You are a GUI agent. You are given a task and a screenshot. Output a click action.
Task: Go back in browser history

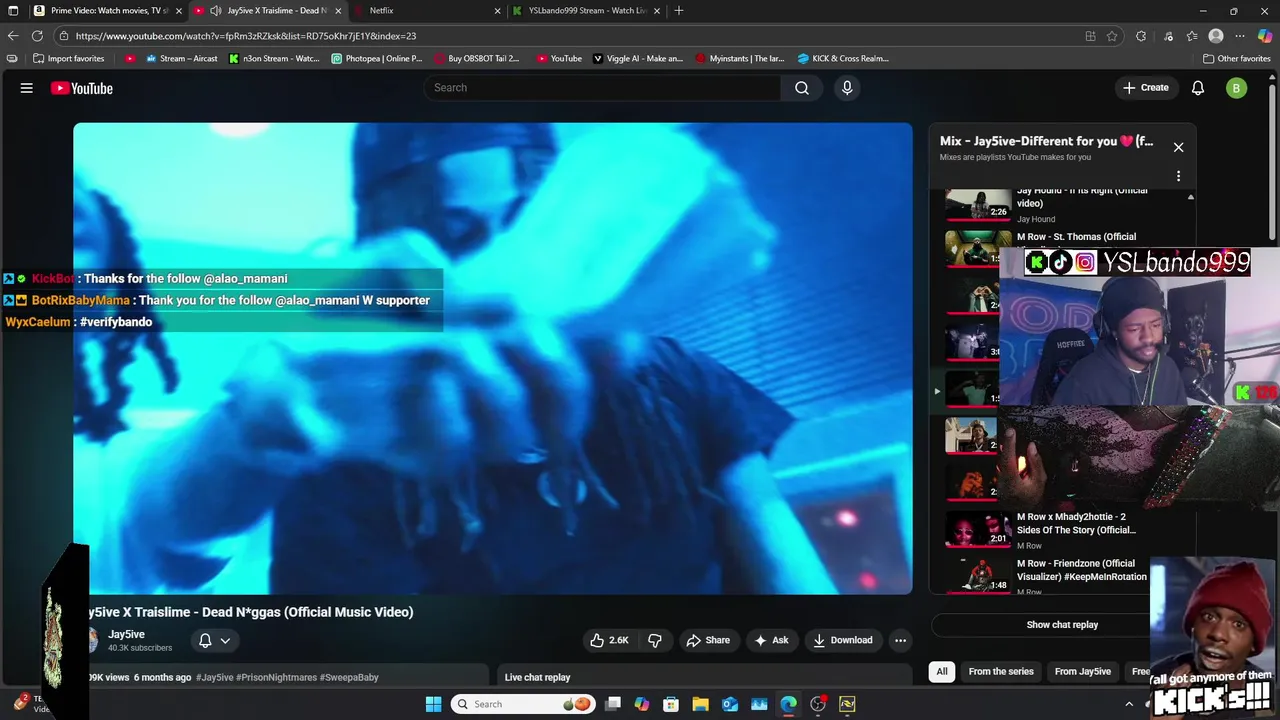tap(13, 36)
